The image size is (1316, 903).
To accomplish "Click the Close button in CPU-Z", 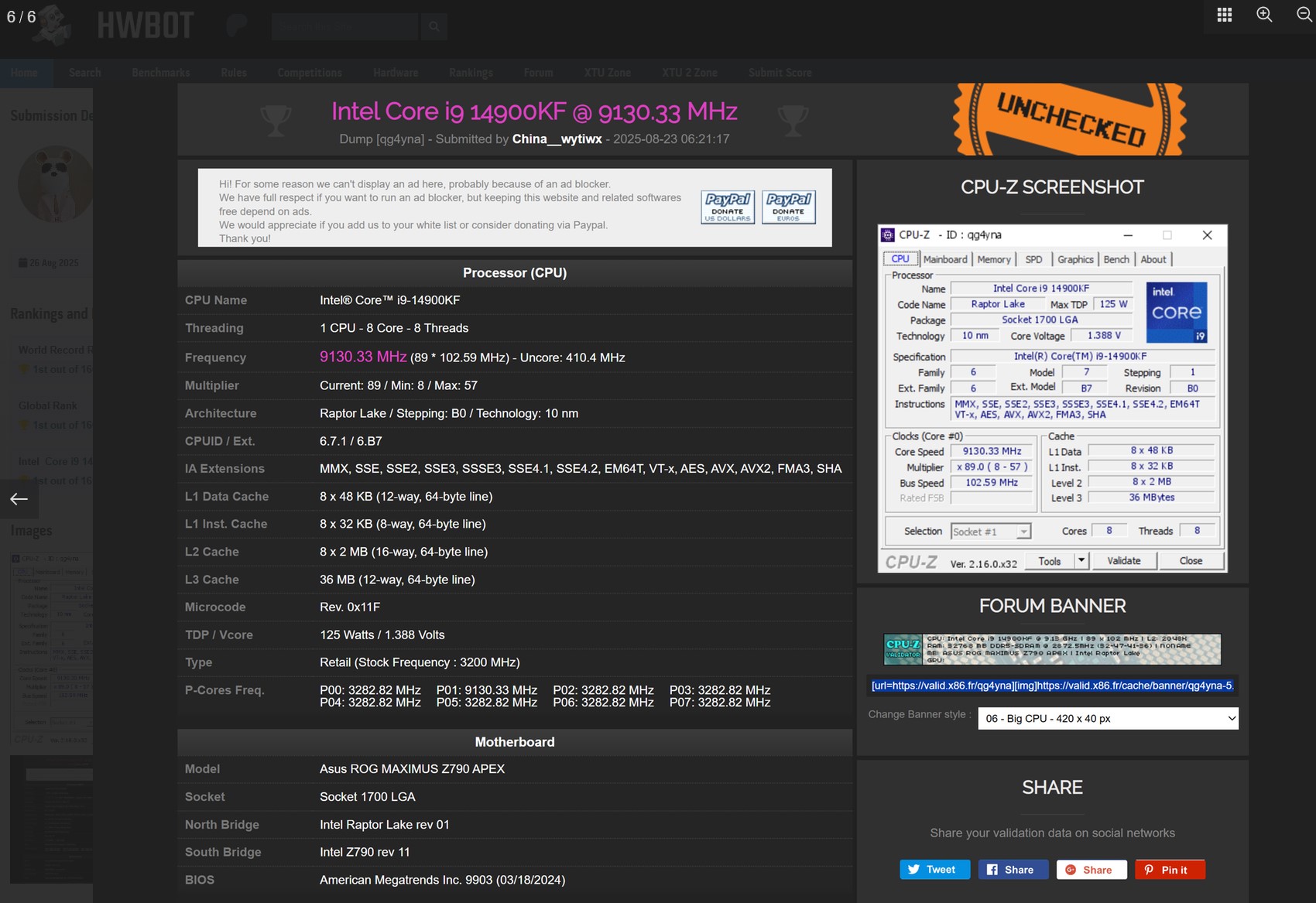I will click(x=1191, y=561).
